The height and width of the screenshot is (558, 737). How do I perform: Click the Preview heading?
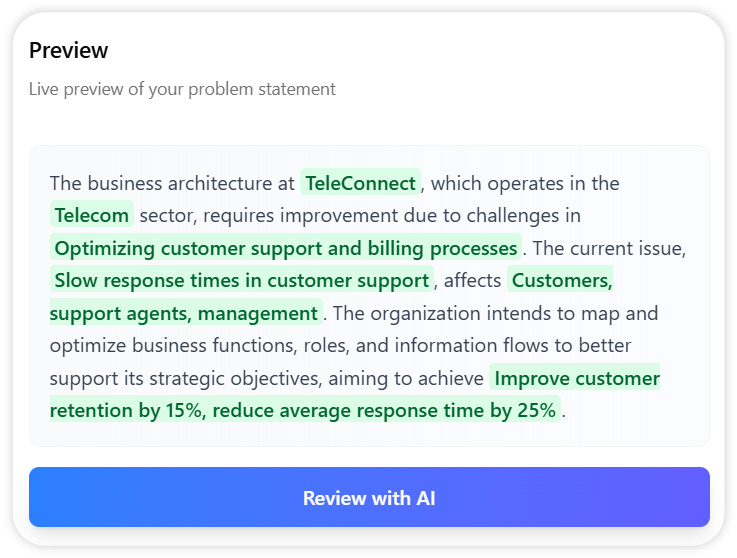pyautogui.click(x=68, y=50)
